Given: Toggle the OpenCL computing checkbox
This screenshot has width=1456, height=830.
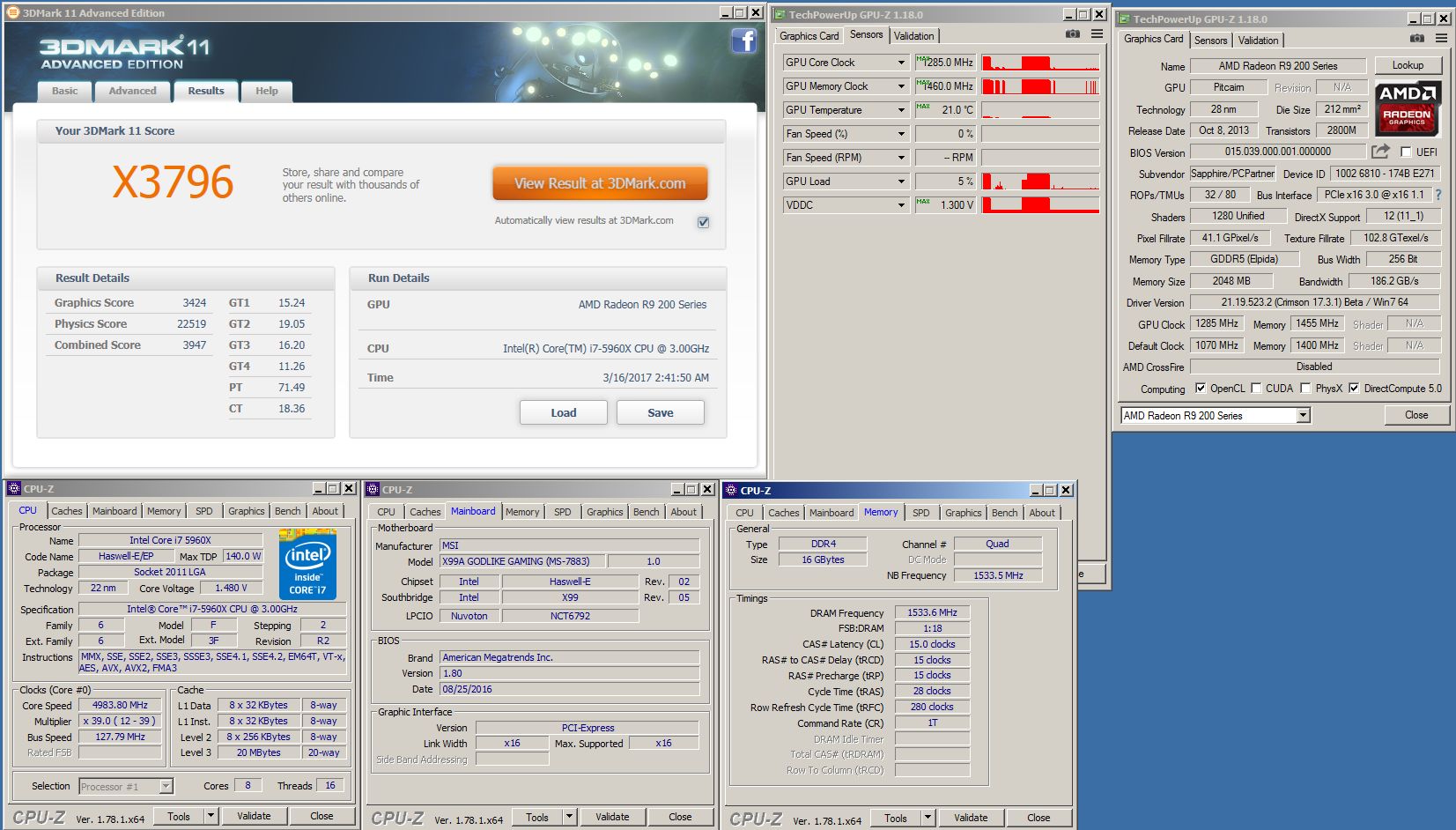Looking at the screenshot, I should pos(1200,388).
